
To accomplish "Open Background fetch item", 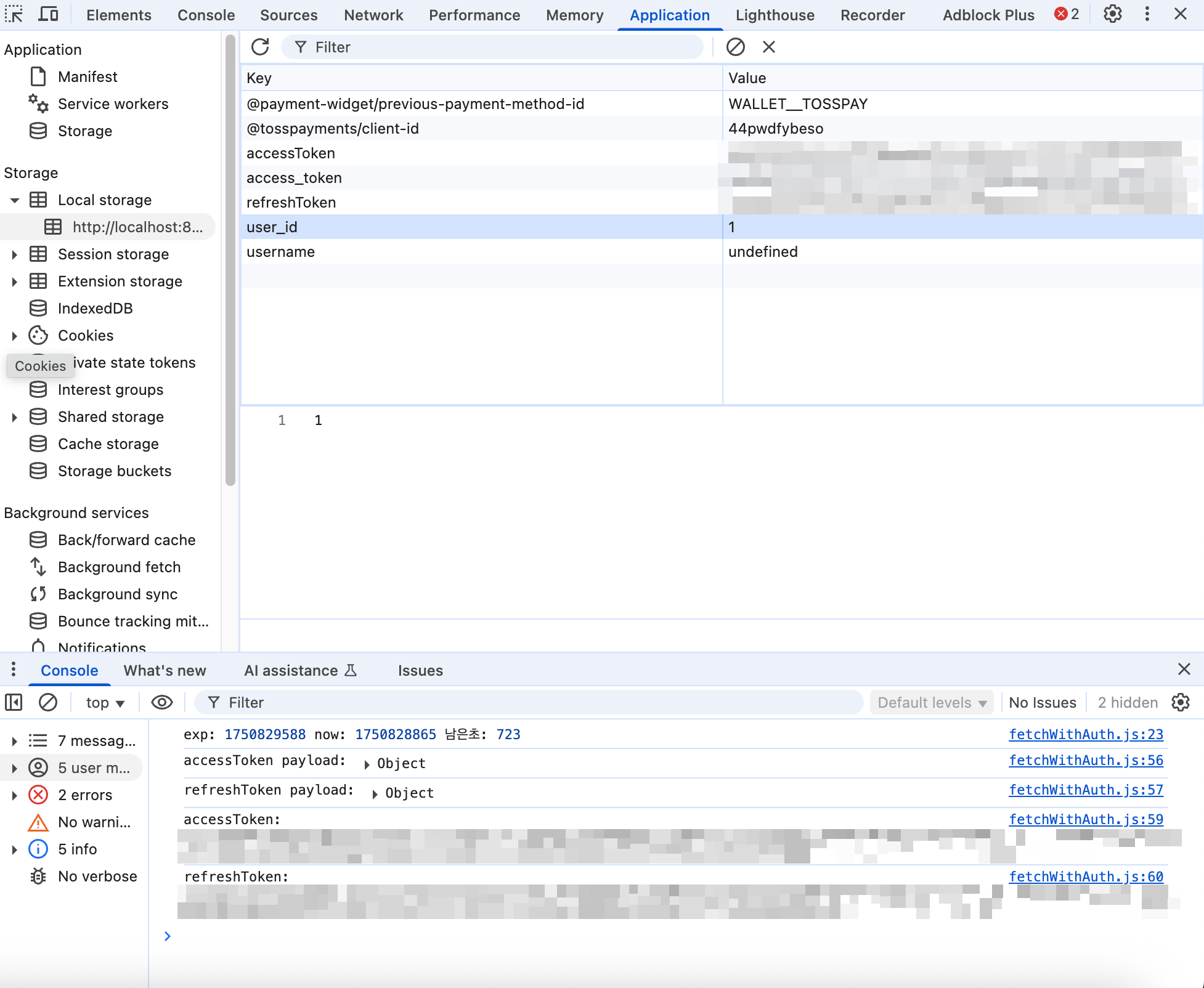I will pyautogui.click(x=119, y=567).
